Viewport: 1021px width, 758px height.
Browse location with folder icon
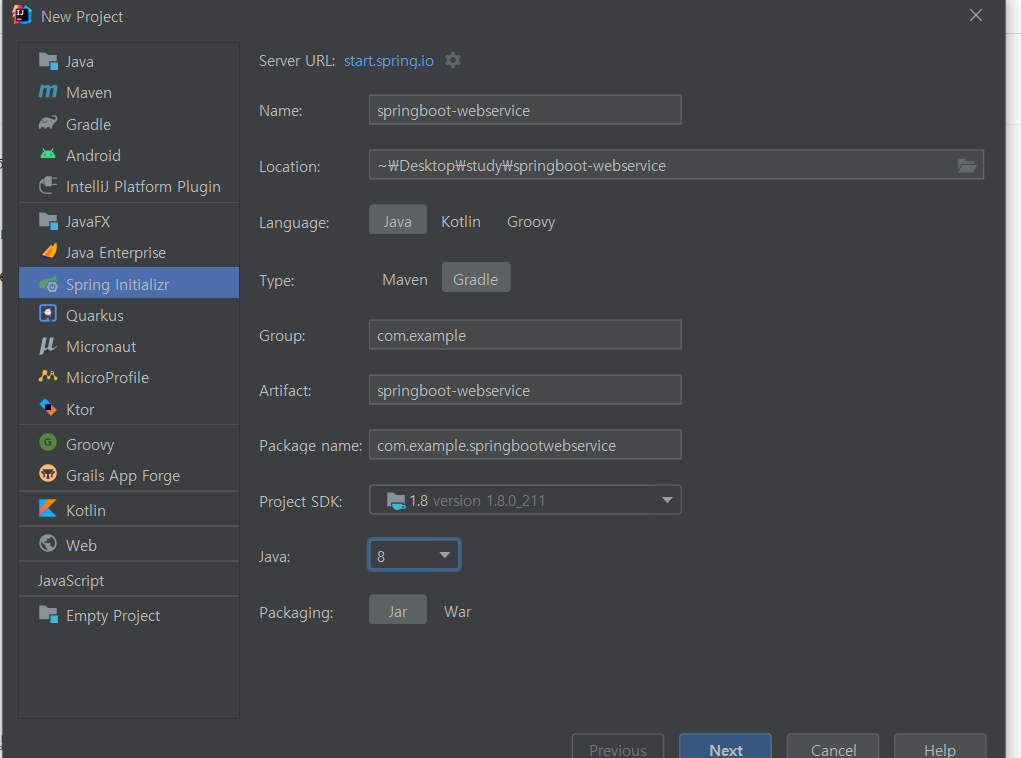tap(967, 165)
